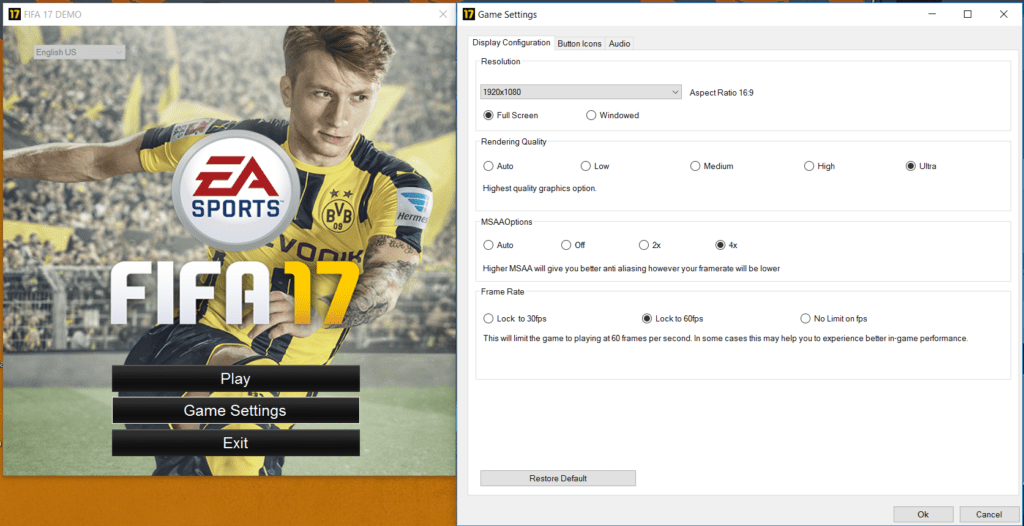Click Ok to confirm settings
This screenshot has height=526, width=1024.
pyautogui.click(x=922, y=514)
